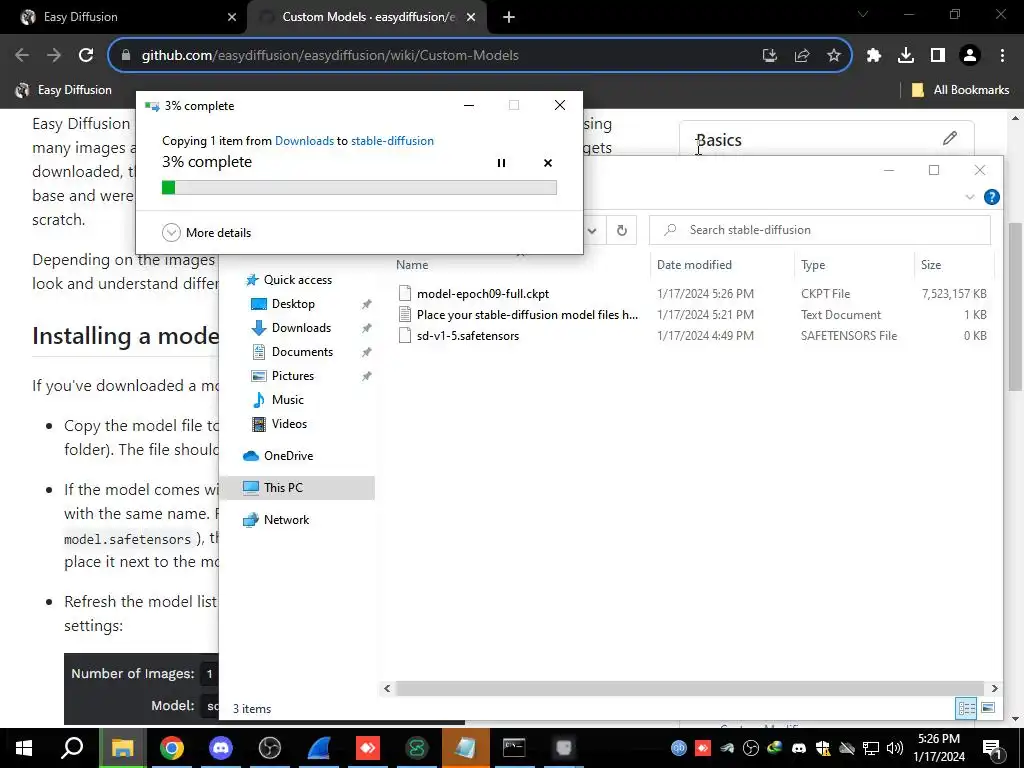This screenshot has height=768, width=1024.
Task: Share this page icon in address bar
Action: point(802,56)
